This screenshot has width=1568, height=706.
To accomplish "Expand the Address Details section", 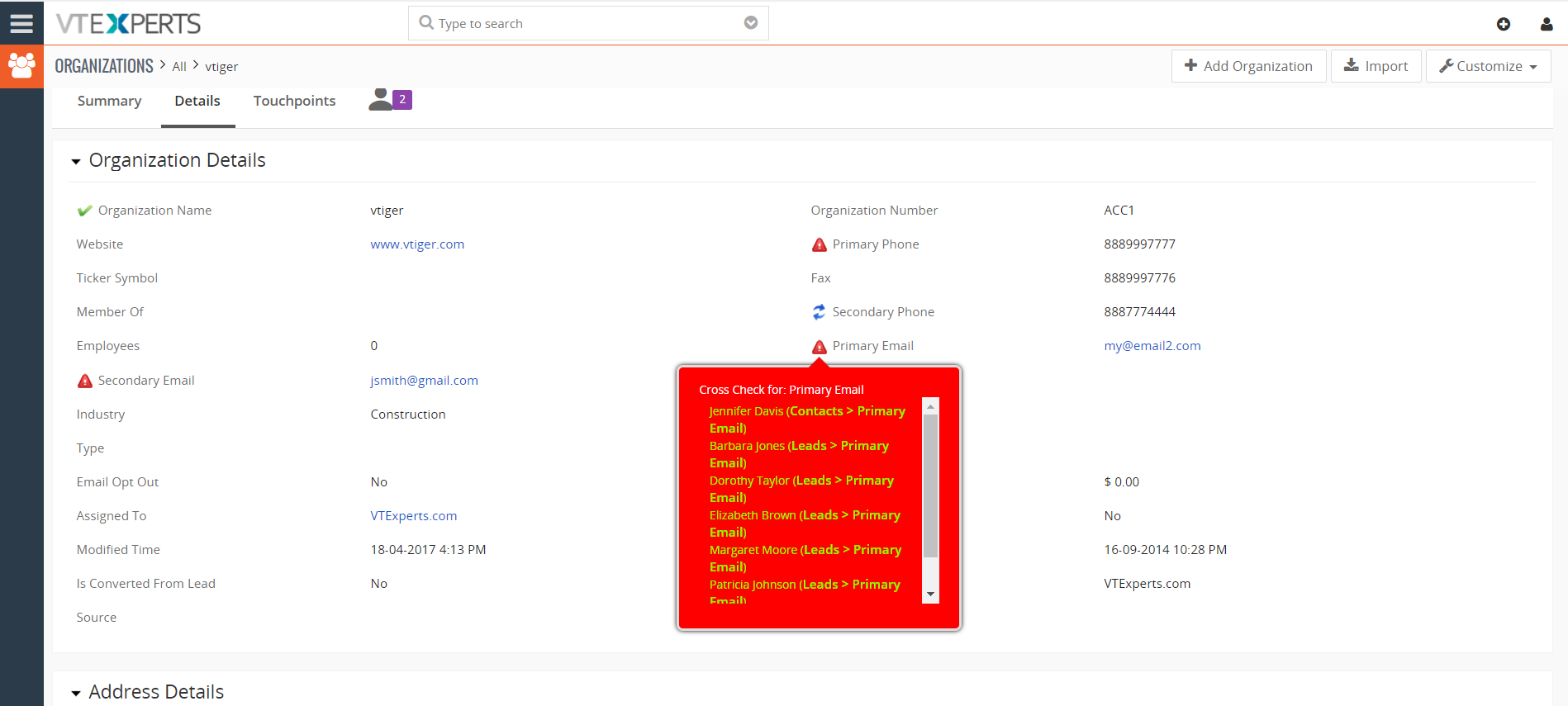I will (x=76, y=694).
